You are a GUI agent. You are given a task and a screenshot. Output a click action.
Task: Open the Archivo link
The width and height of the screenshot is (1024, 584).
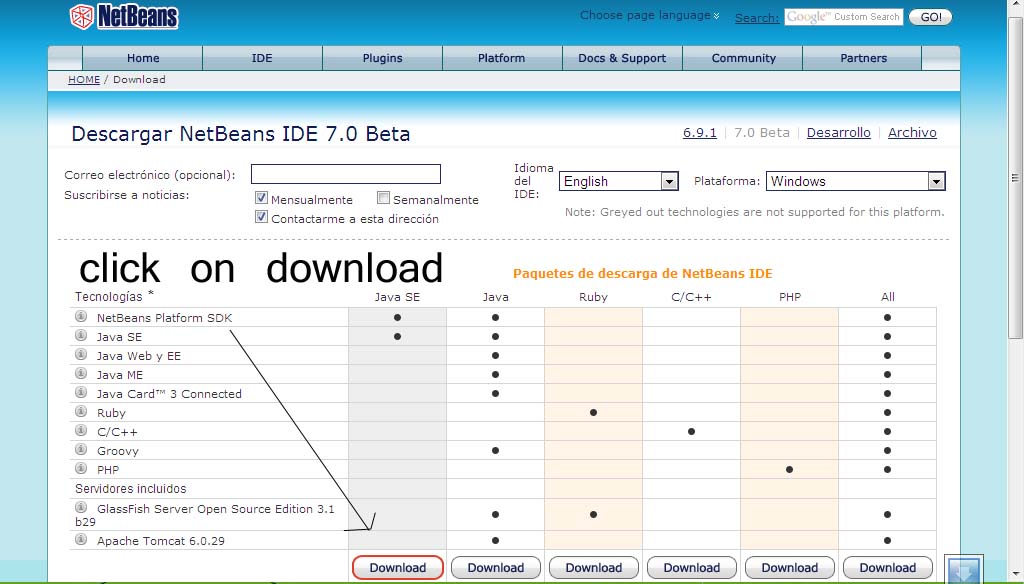(912, 133)
